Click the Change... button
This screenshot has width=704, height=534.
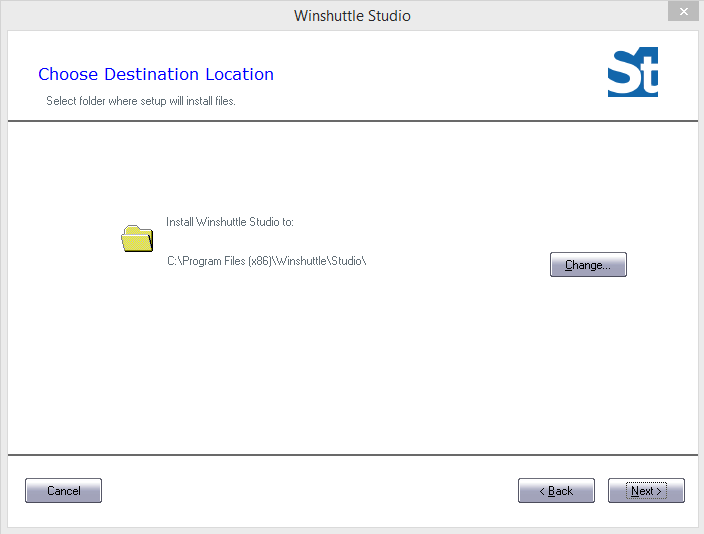pos(588,265)
